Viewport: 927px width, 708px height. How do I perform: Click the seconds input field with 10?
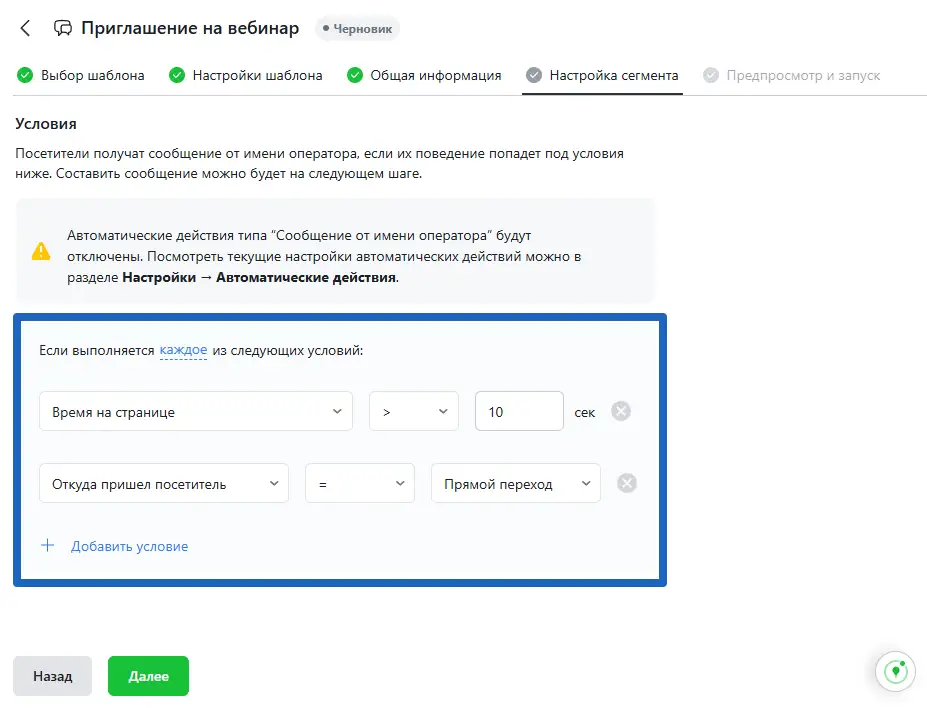(x=519, y=411)
